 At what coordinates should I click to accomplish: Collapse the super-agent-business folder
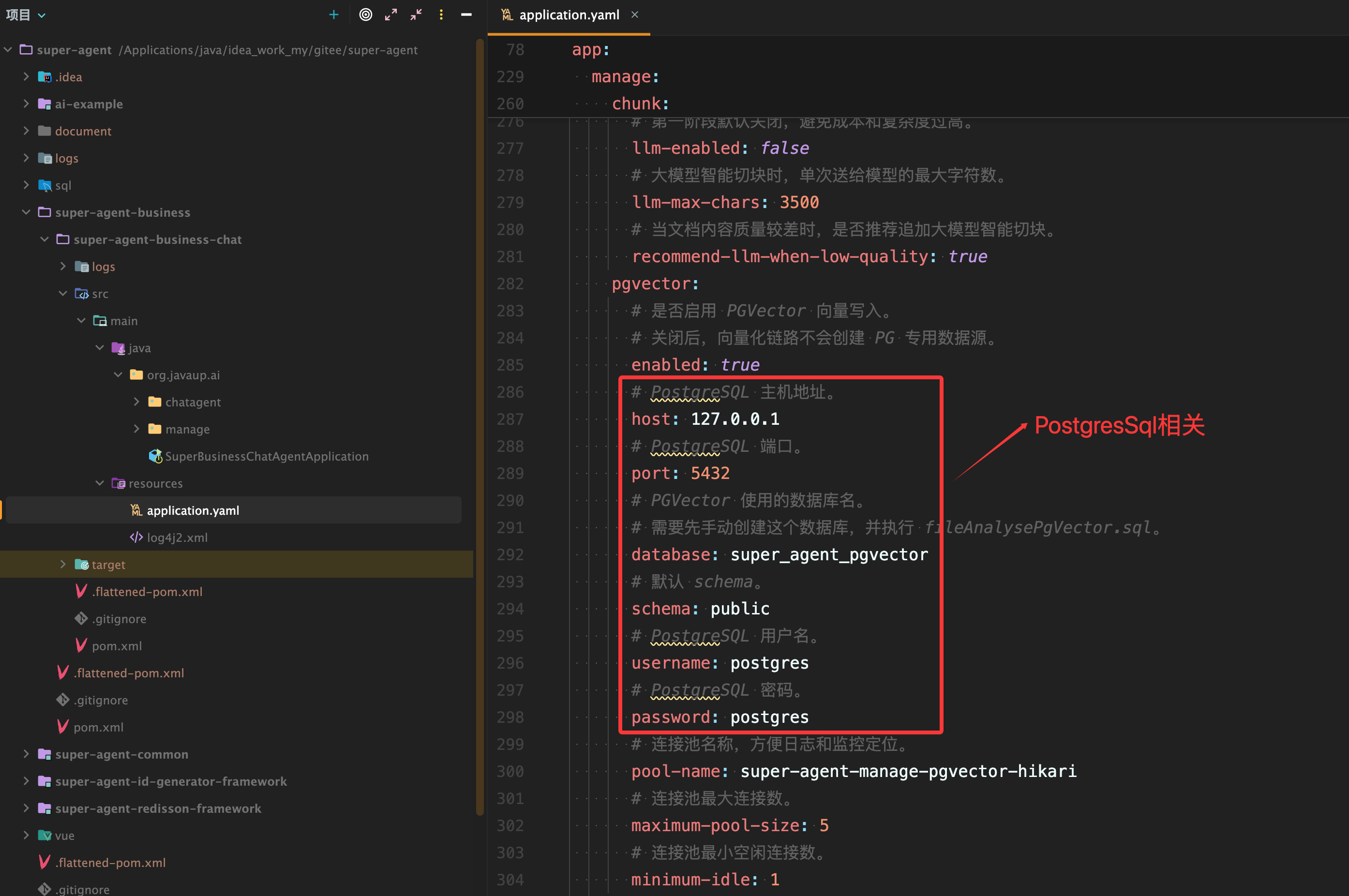26,212
